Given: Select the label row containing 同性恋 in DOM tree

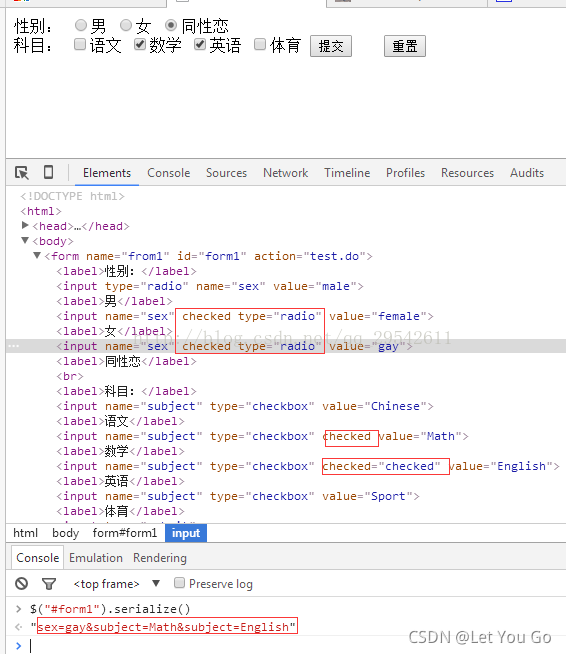Looking at the screenshot, I should tap(126, 361).
